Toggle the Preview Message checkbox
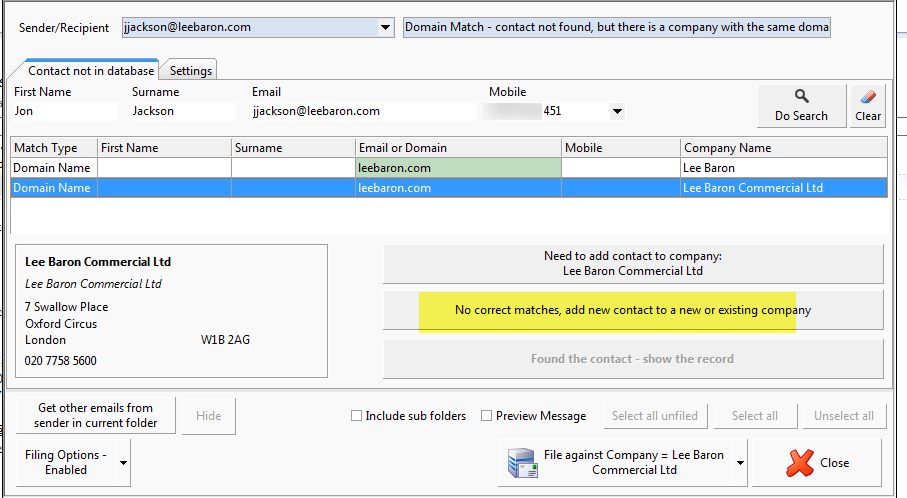 [x=487, y=416]
